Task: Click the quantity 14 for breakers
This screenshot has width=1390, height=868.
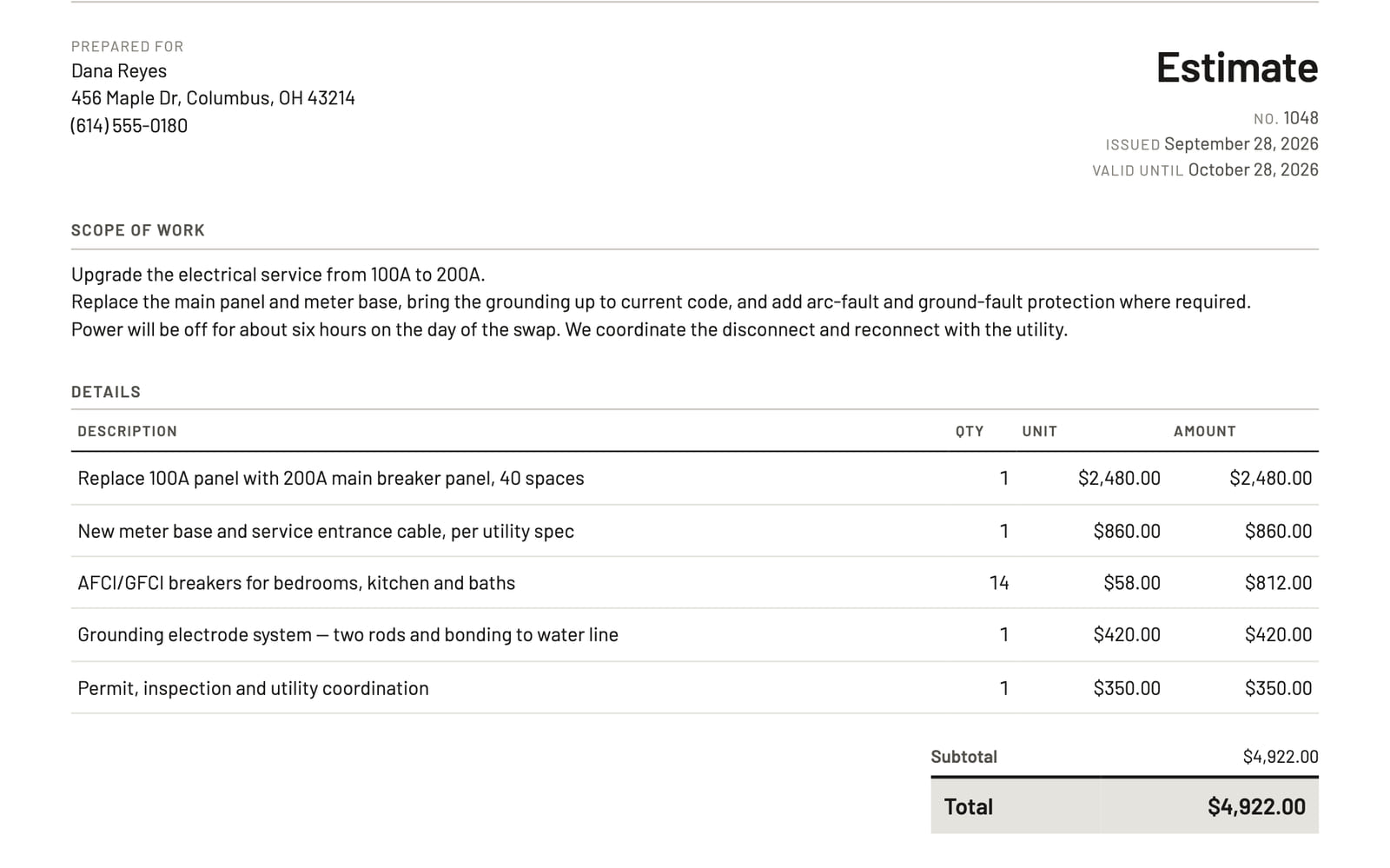Action: pos(999,583)
